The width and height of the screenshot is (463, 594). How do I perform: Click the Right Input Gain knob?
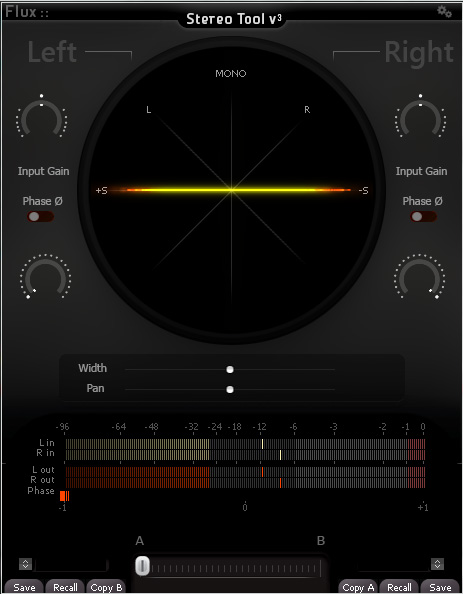[x=421, y=117]
